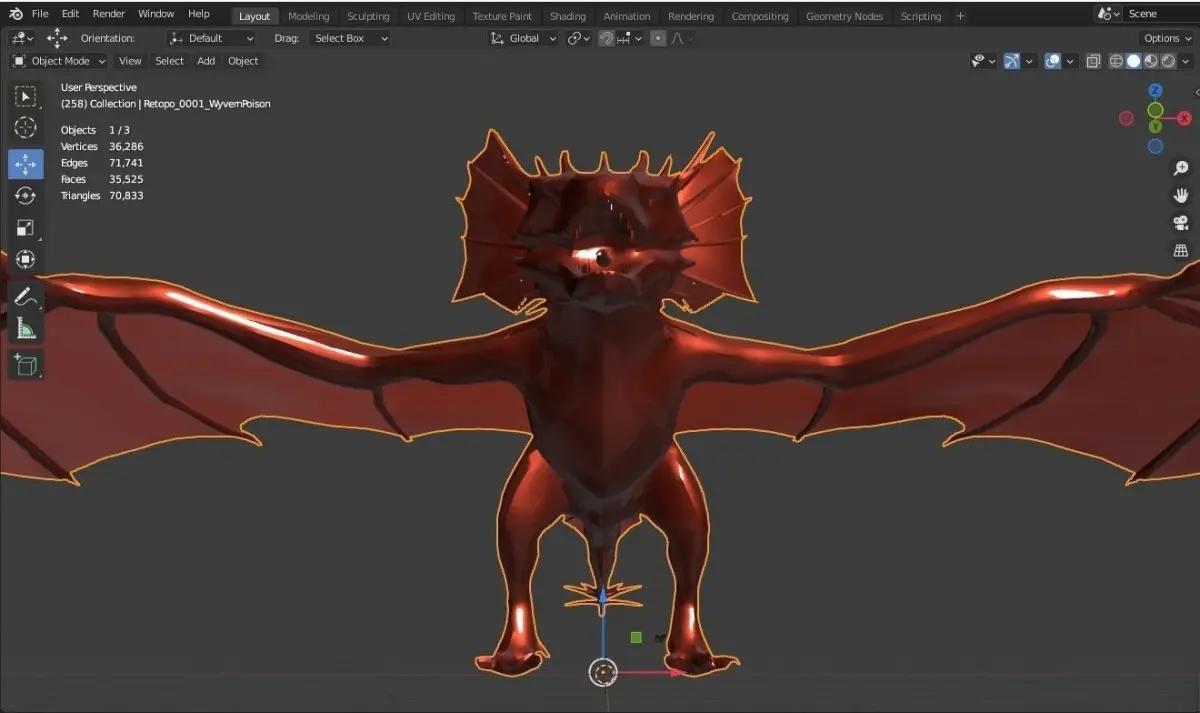
Task: Toggle camera view with the camera icon
Action: click(1181, 222)
